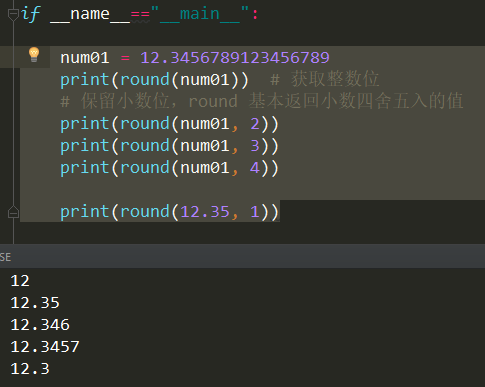Click the num01 variable assignment name
The height and width of the screenshot is (387, 485).
(85, 58)
